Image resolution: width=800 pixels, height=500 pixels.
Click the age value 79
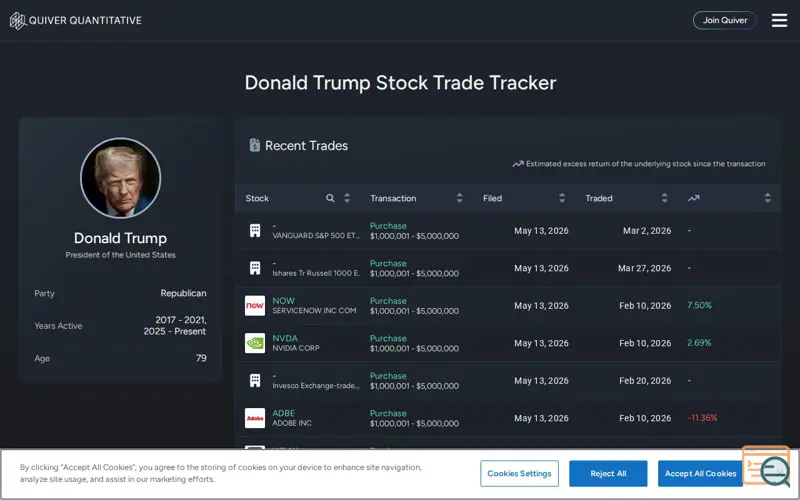(x=202, y=358)
